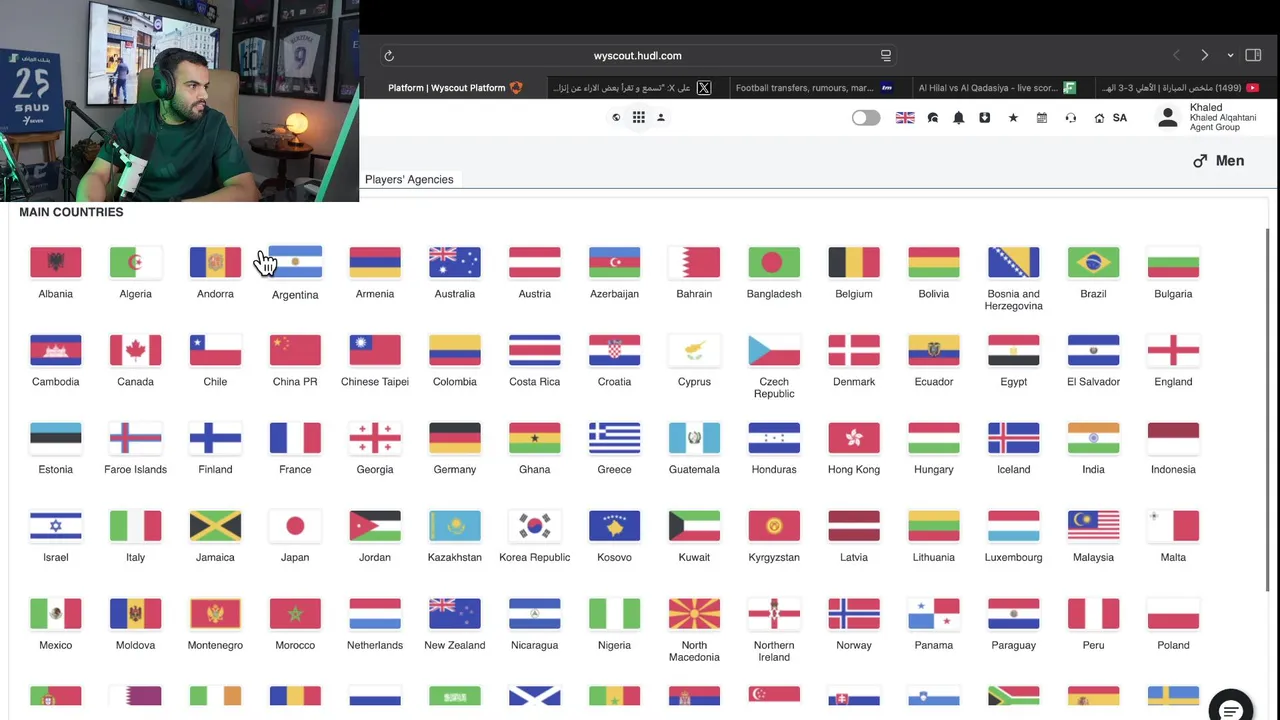Open notifications bell

click(959, 118)
